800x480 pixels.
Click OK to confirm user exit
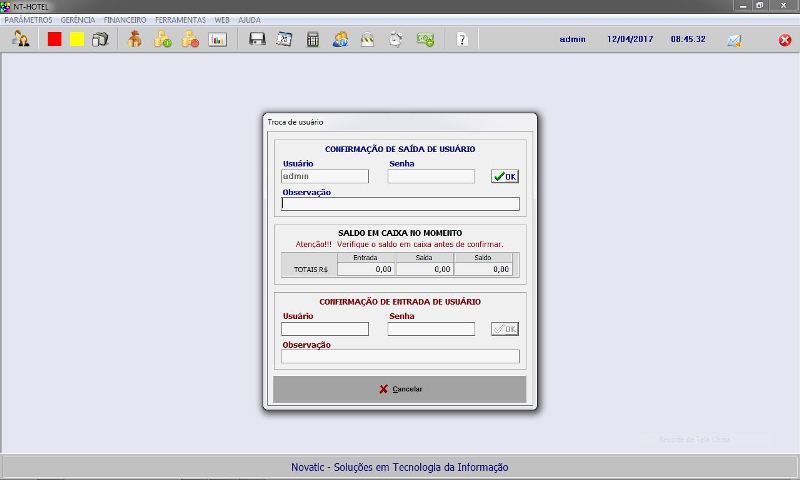pos(505,176)
